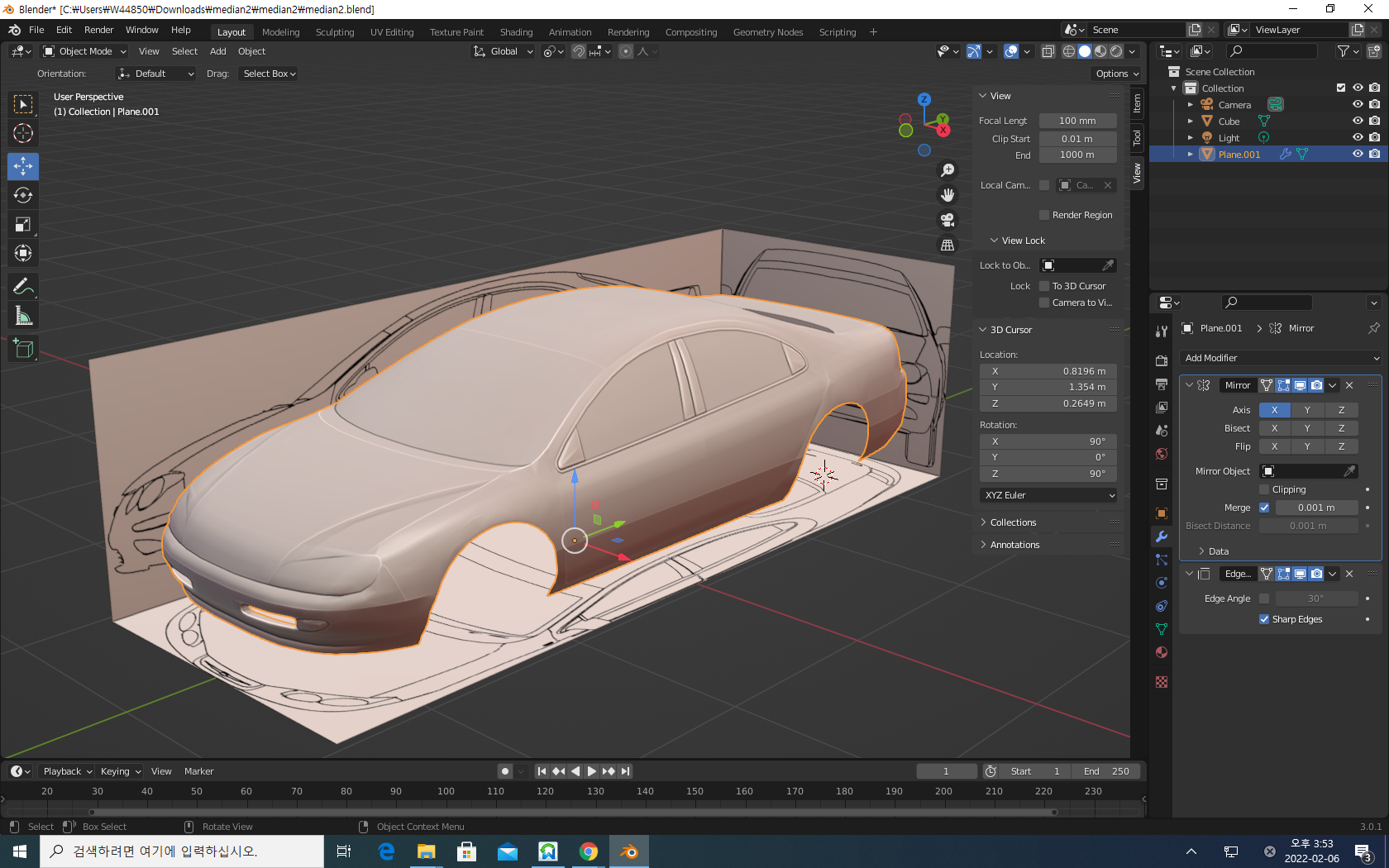Choose the Annotate pencil tool

coord(23,287)
